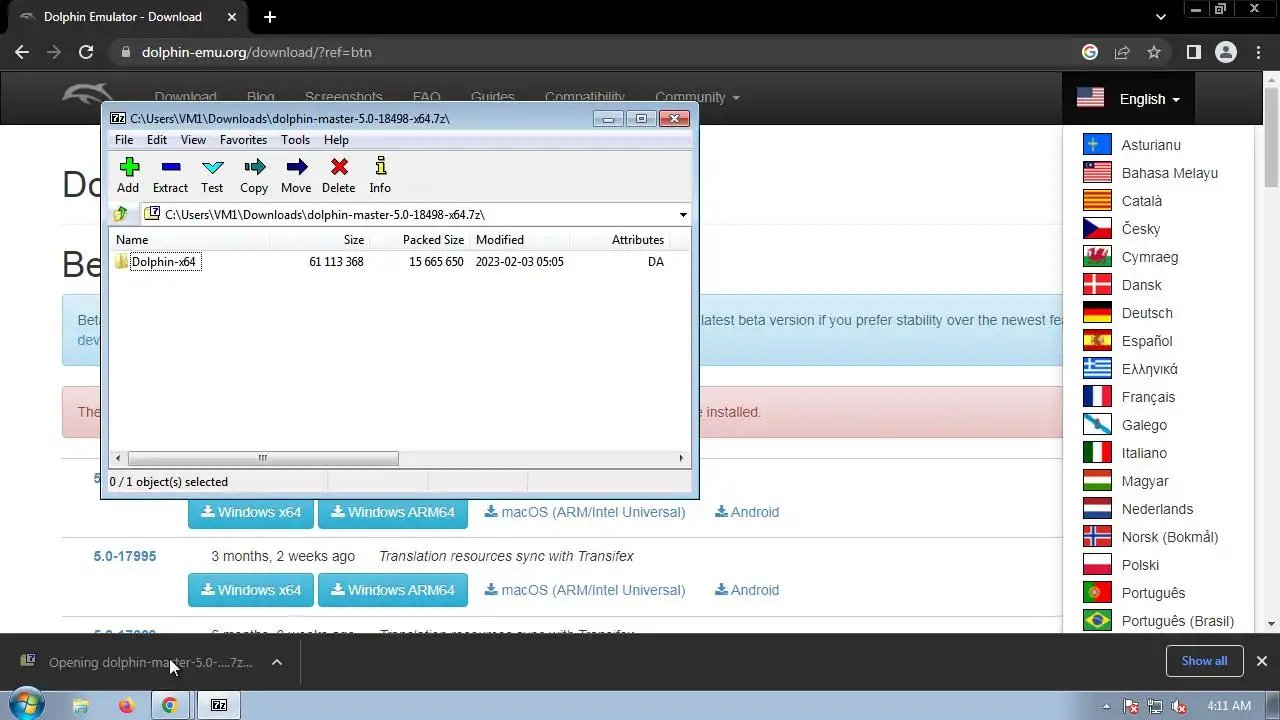Click the browser address bar URL
This screenshot has width=1280, height=720.
coord(256,52)
